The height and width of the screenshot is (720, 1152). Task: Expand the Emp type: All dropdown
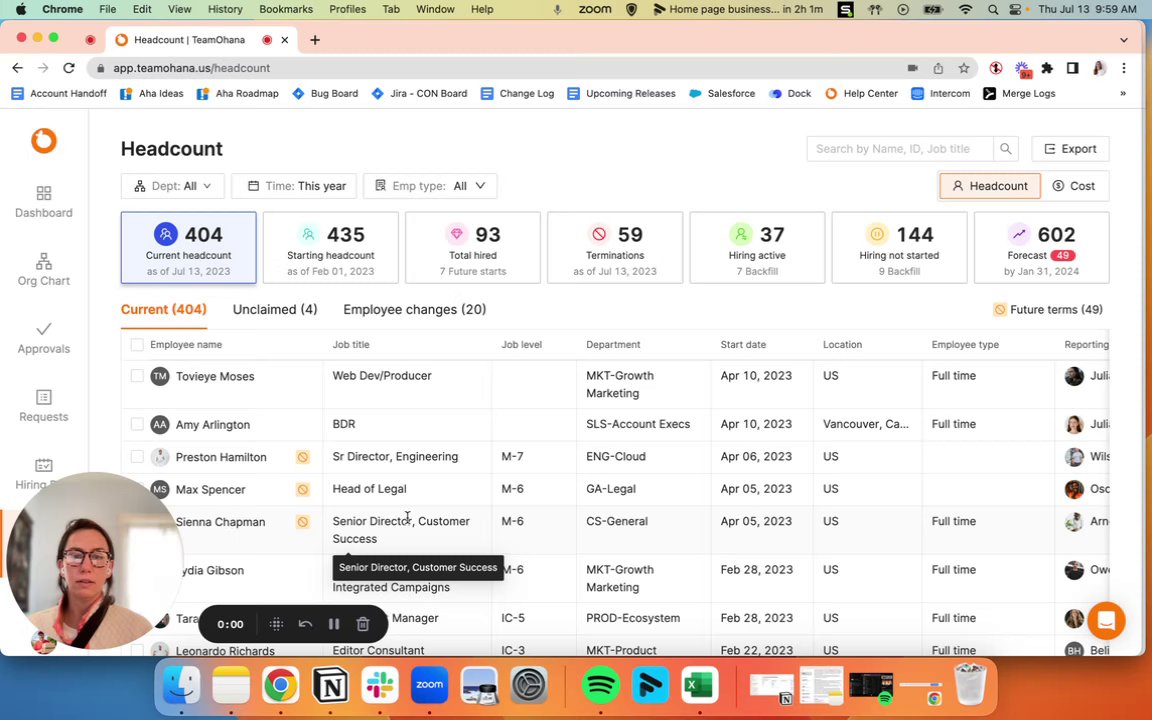pos(431,186)
